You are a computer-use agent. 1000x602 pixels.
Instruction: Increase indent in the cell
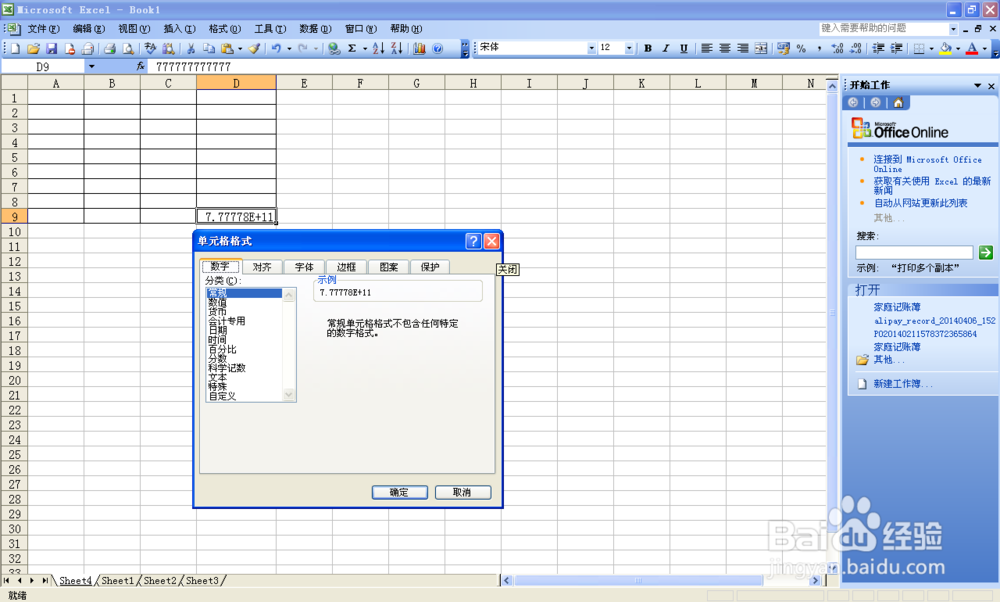coord(896,48)
